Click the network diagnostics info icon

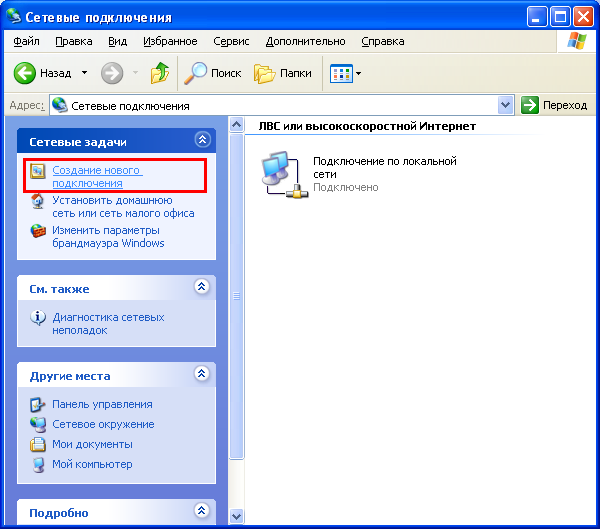click(x=38, y=318)
